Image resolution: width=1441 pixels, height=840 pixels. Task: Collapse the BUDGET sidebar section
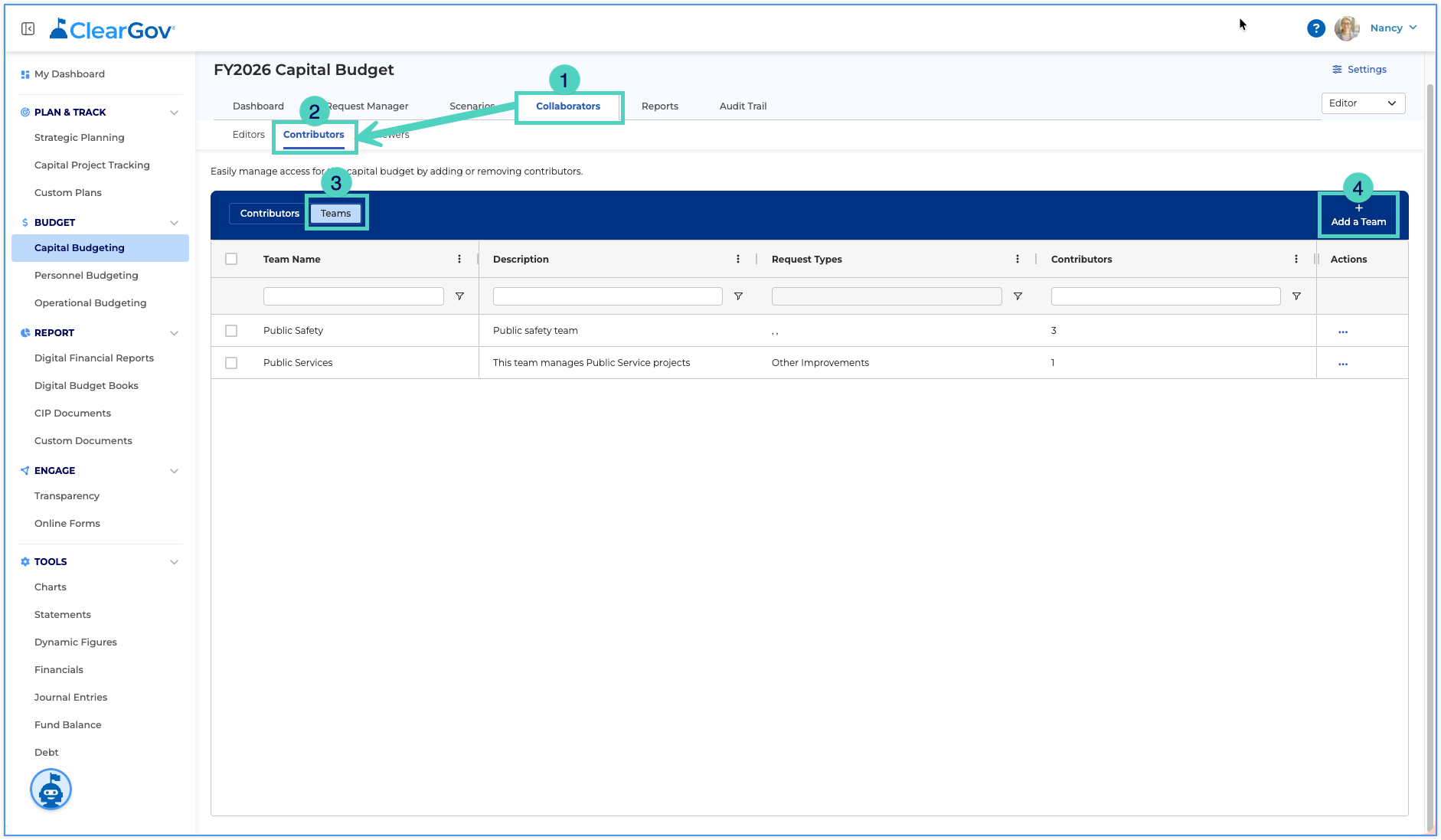pos(174,223)
